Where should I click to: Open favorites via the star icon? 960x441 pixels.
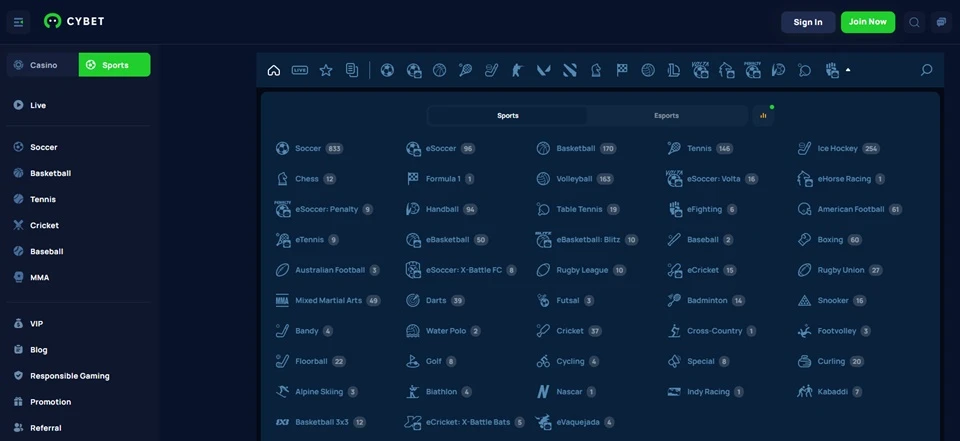326,70
